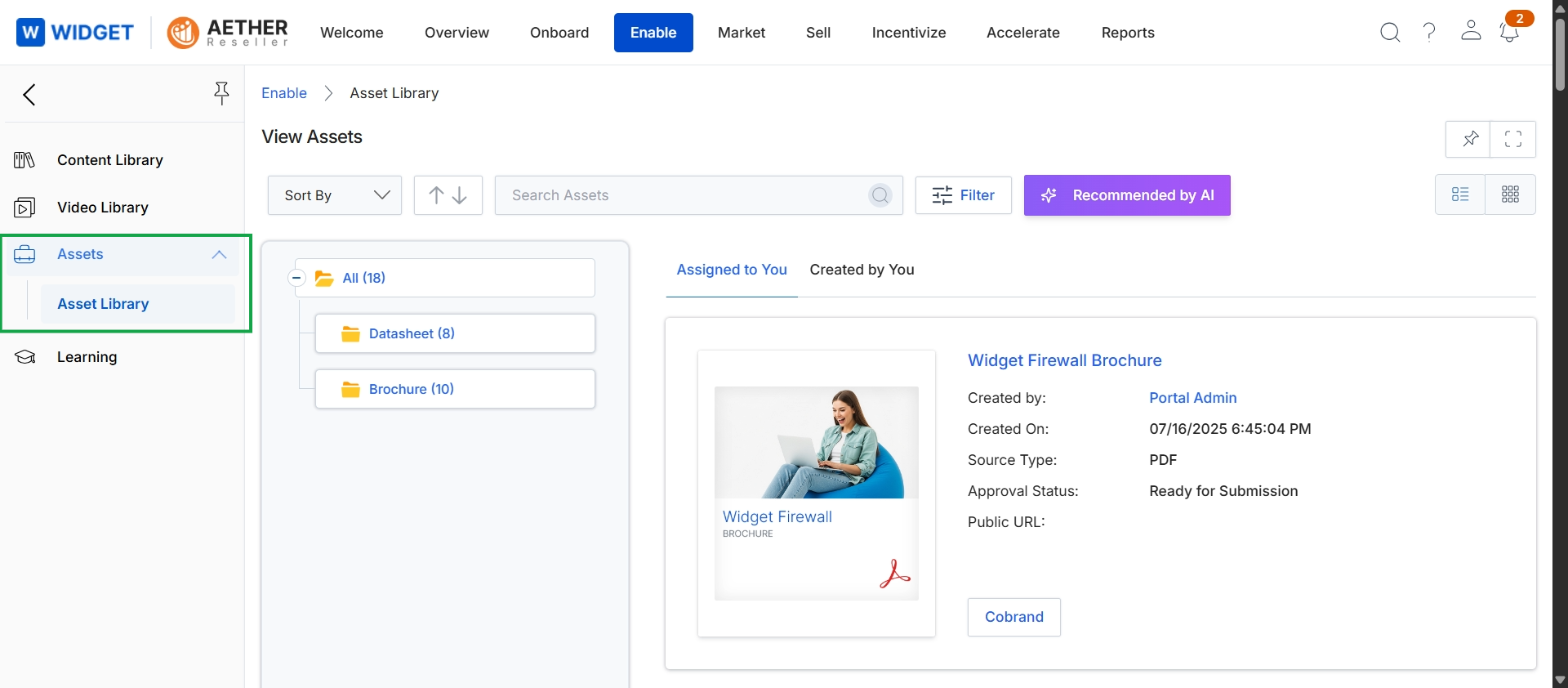The image size is (1568, 688).
Task: Open the Incentivize menu
Action: [x=909, y=33]
